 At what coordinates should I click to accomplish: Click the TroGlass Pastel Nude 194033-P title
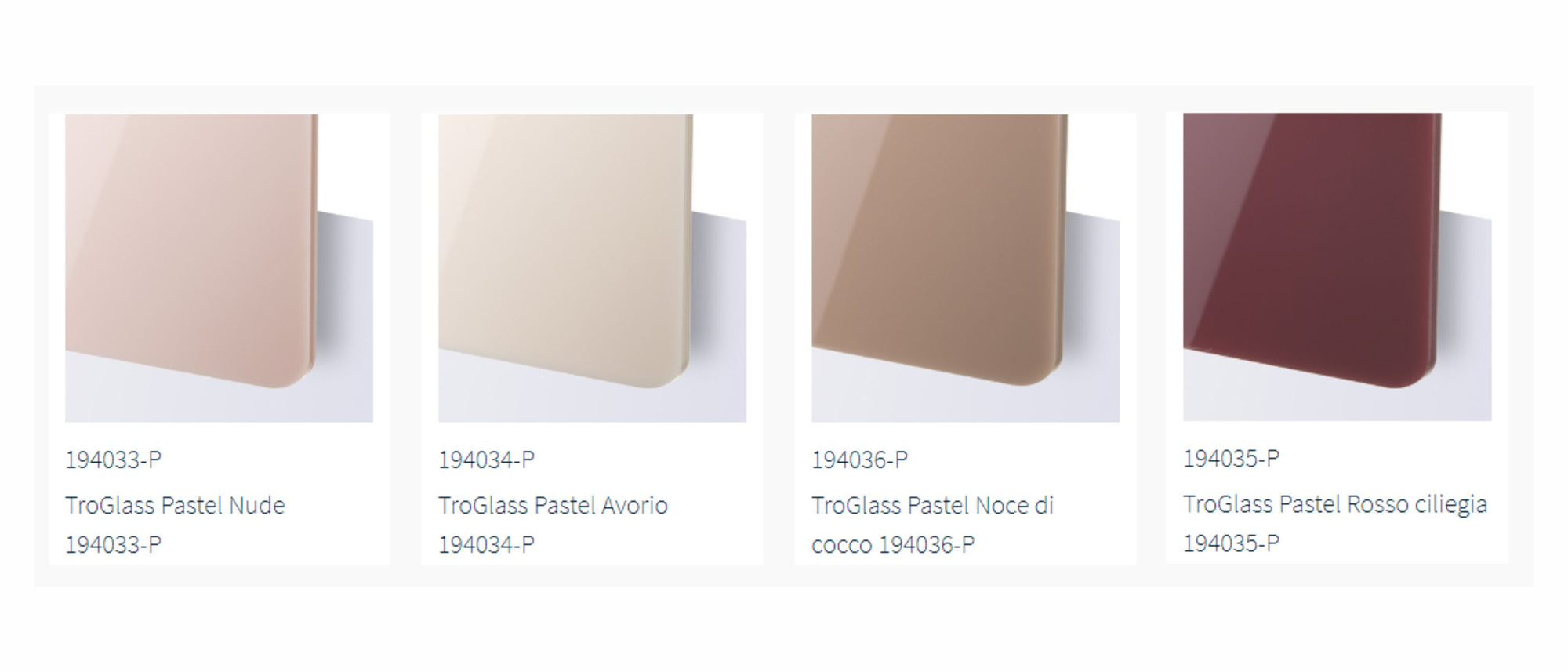[x=175, y=525]
